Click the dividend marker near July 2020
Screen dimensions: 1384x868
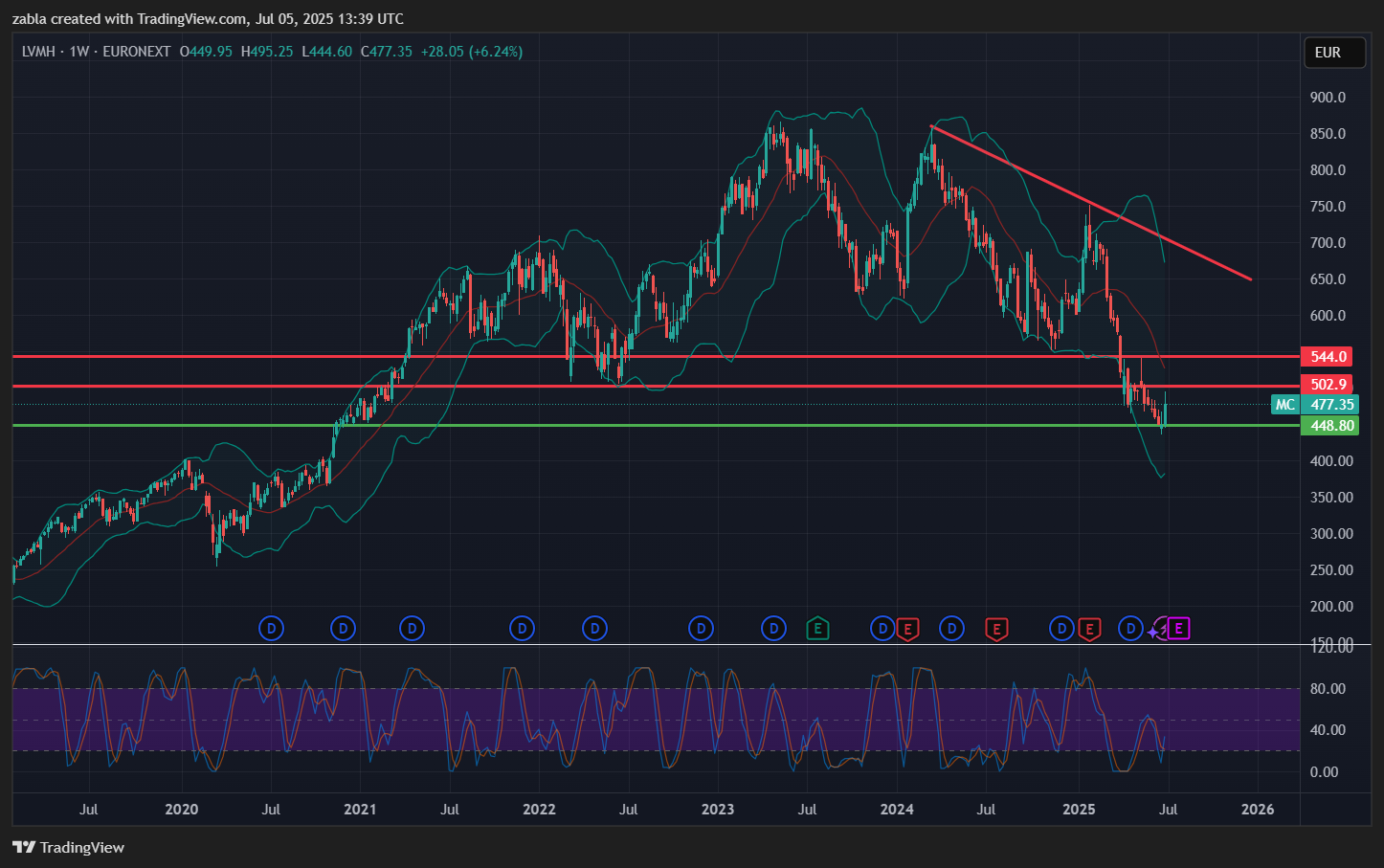(272, 629)
